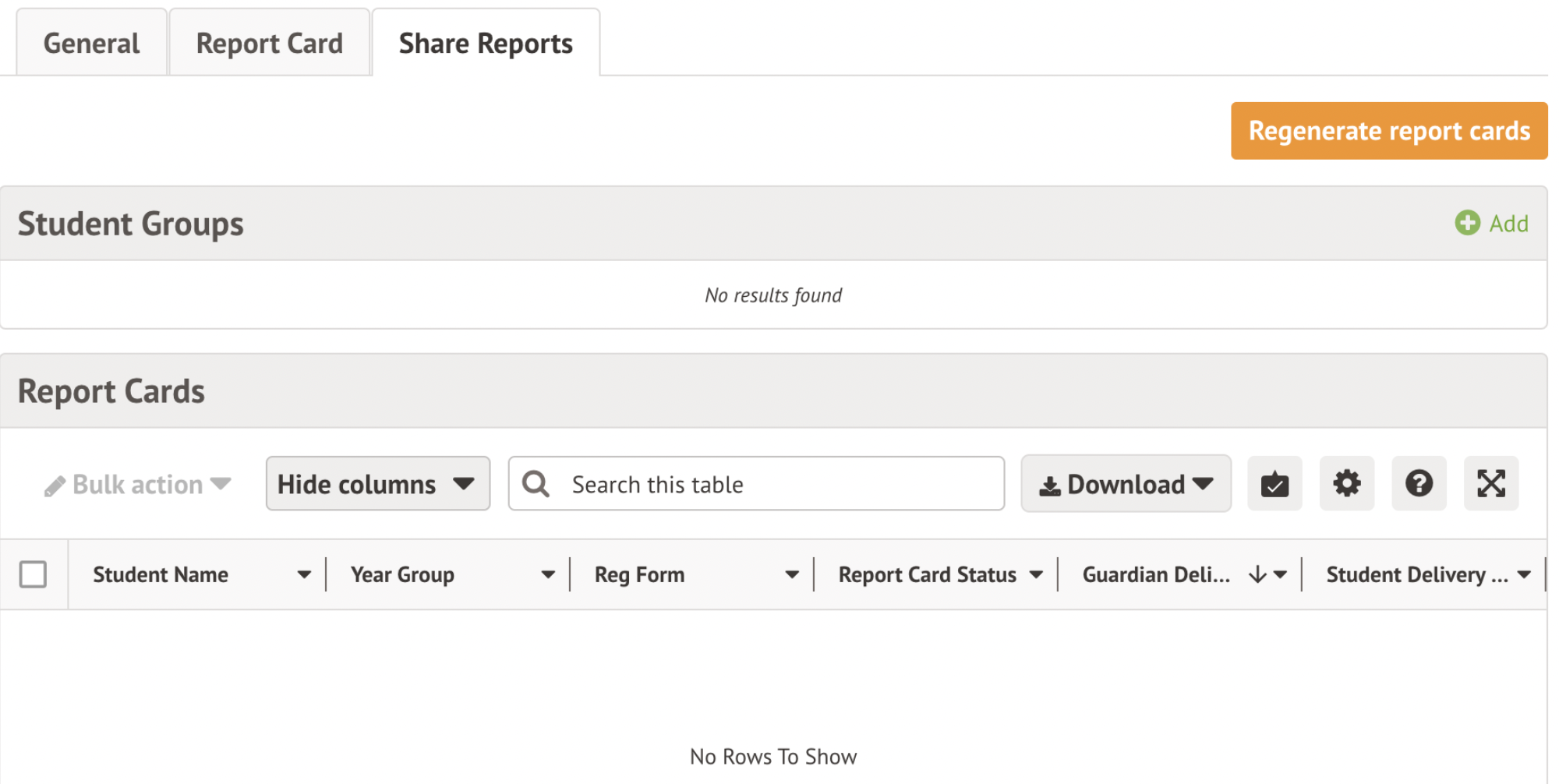Open the Year Group column filter arrow
Image resolution: width=1559 pixels, height=784 pixels.
[548, 575]
